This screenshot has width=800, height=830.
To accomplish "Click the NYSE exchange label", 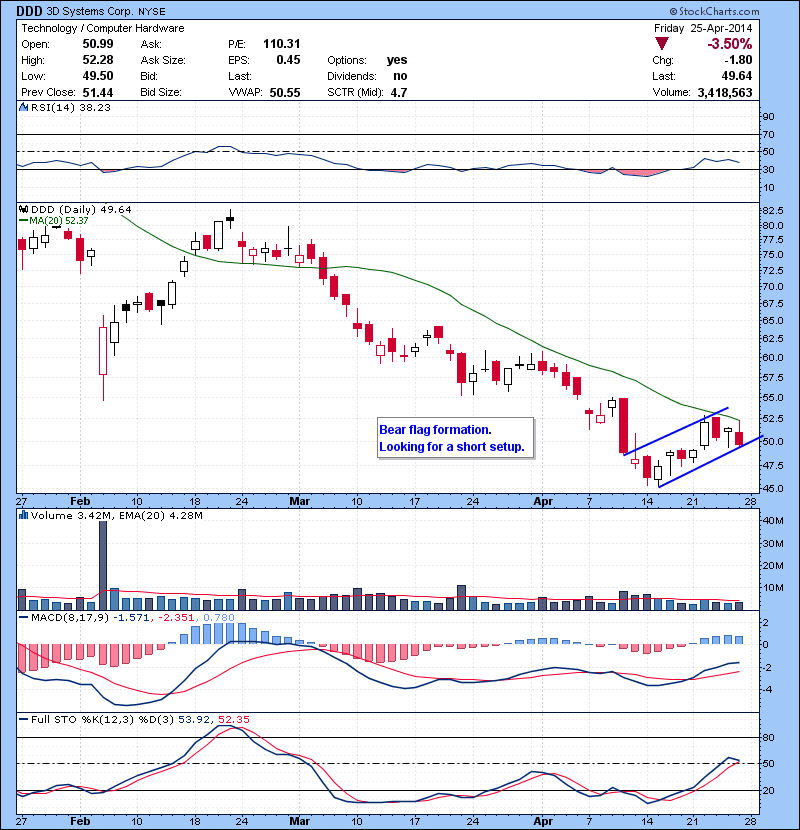I will [152, 11].
